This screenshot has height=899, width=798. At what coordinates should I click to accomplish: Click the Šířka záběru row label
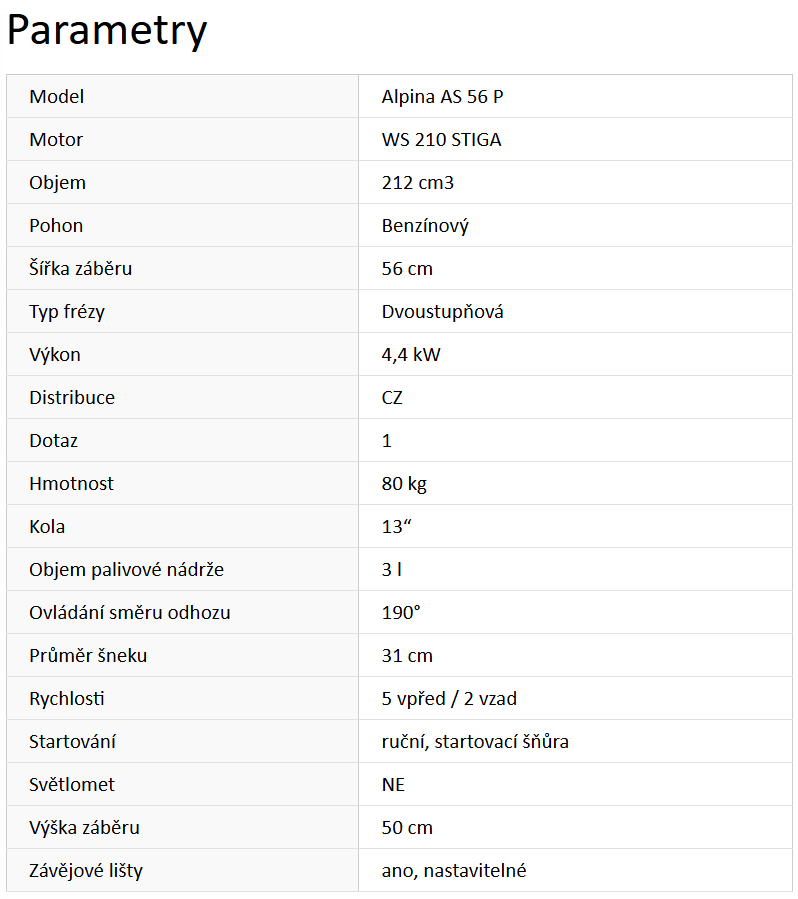tap(80, 269)
